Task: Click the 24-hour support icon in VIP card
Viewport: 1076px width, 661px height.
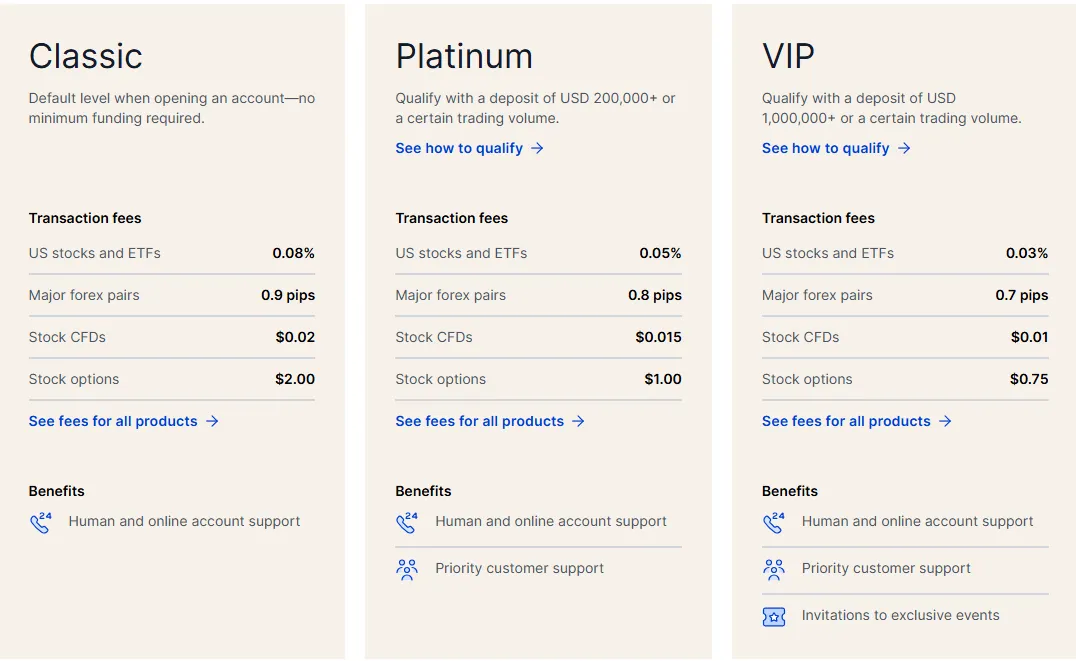Action: pos(774,522)
